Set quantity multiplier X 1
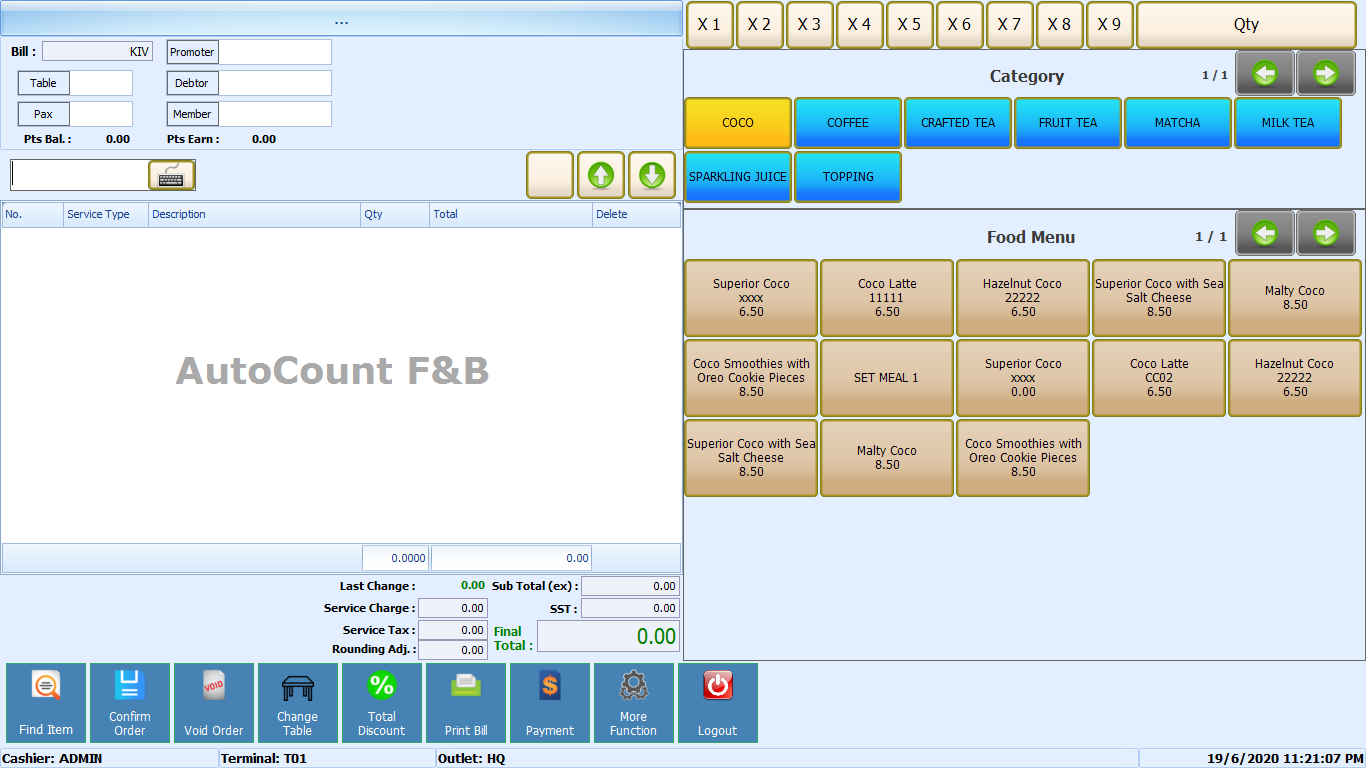Viewport: 1366px width, 768px height. pyautogui.click(x=710, y=25)
